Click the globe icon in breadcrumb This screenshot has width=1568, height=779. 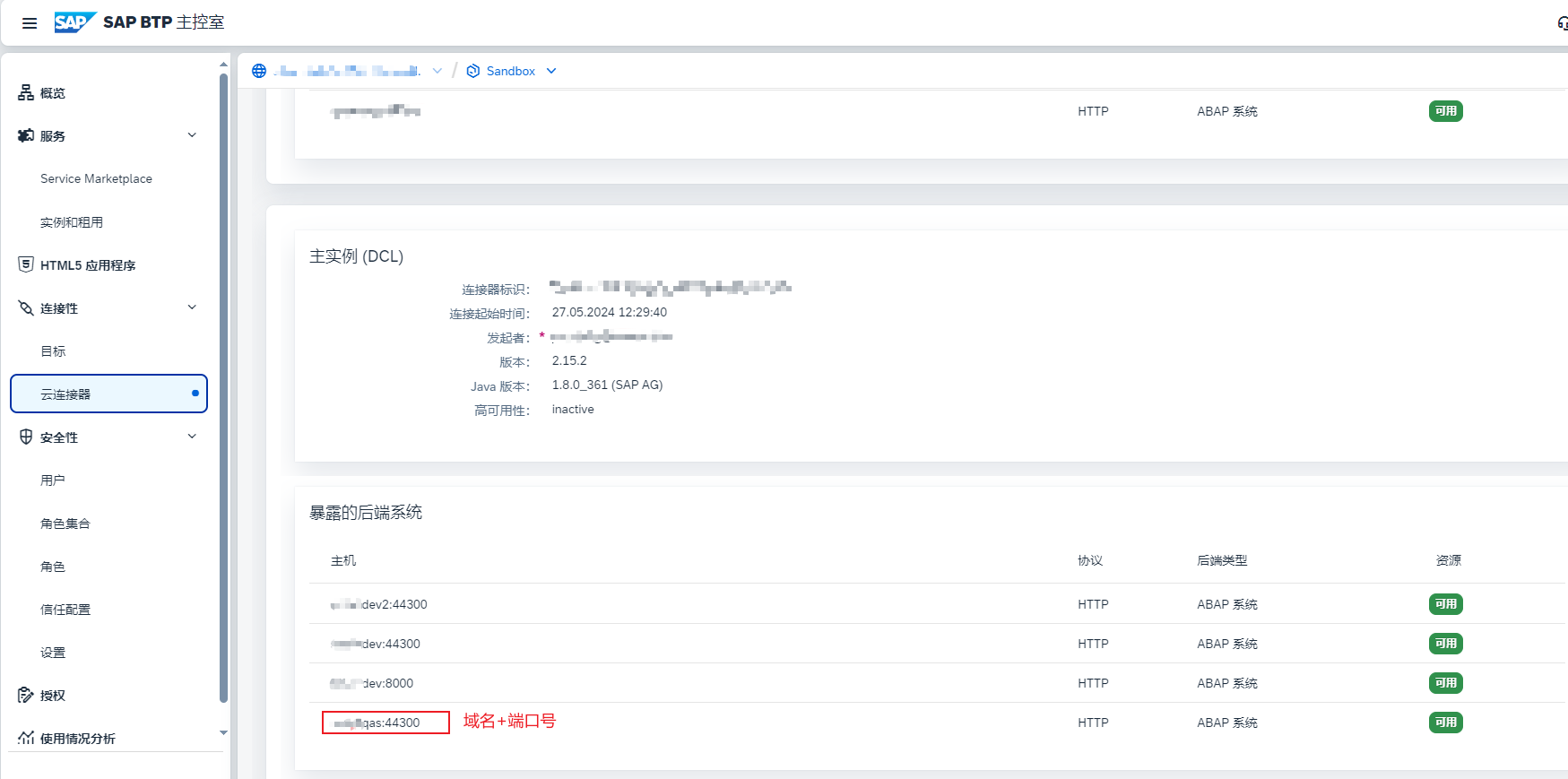coord(259,71)
